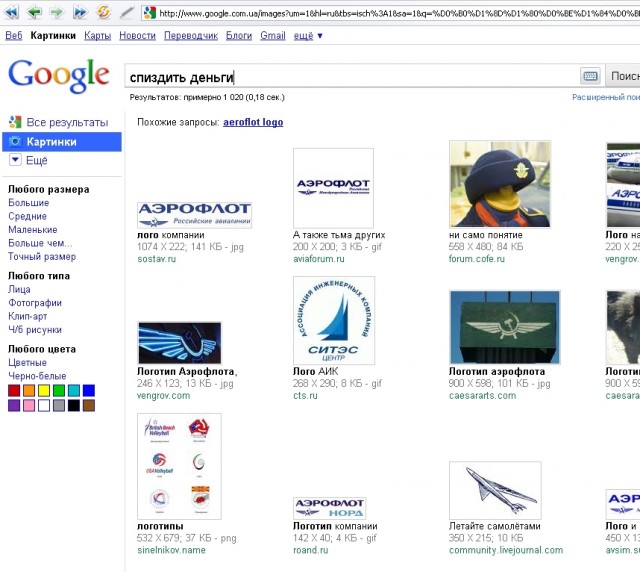This screenshot has width=640, height=572.
Task: Visit the aviaforum.ru result link
Action: pyautogui.click(x=319, y=259)
